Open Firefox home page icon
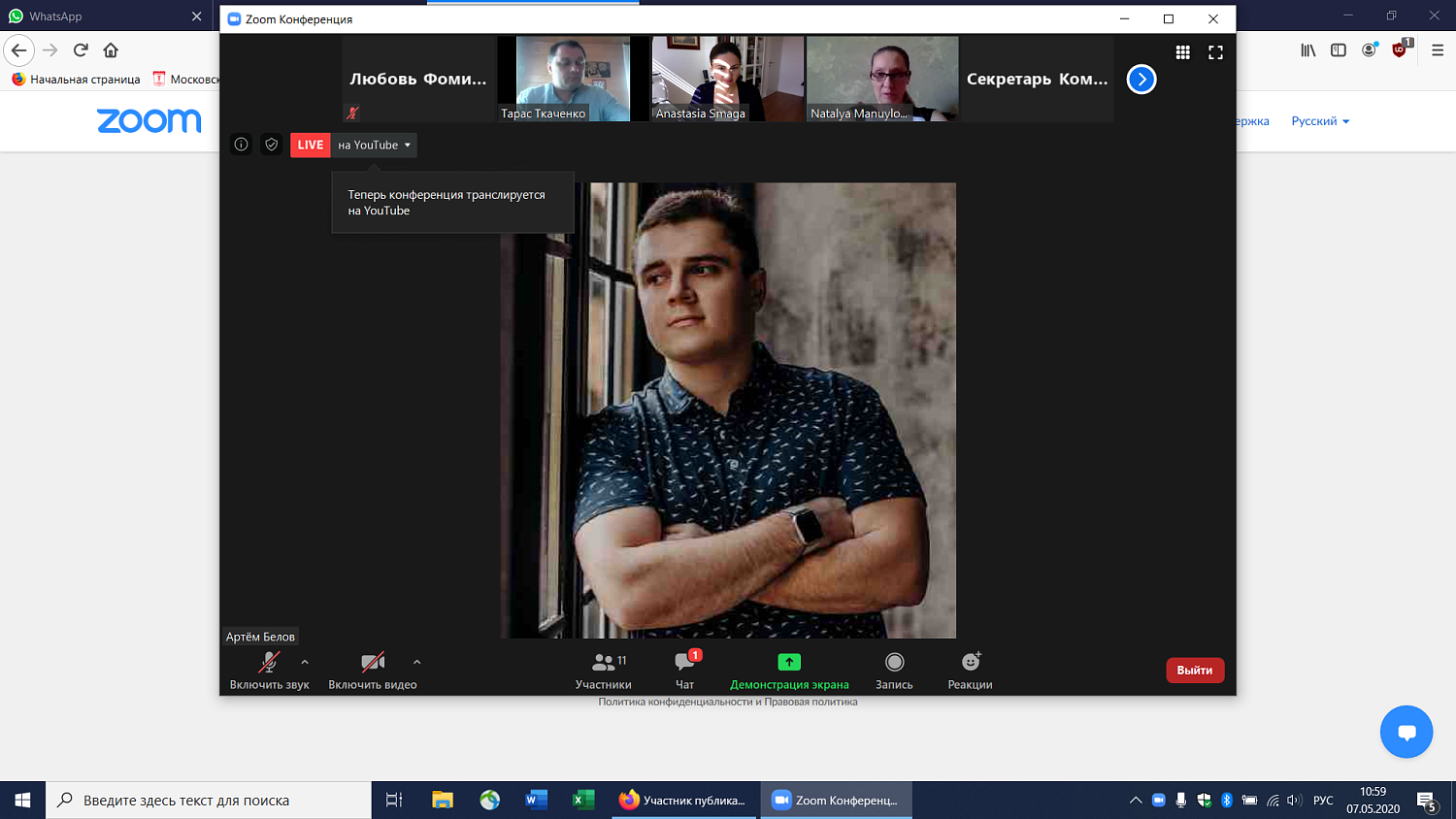The image size is (1456, 819). click(x=111, y=50)
